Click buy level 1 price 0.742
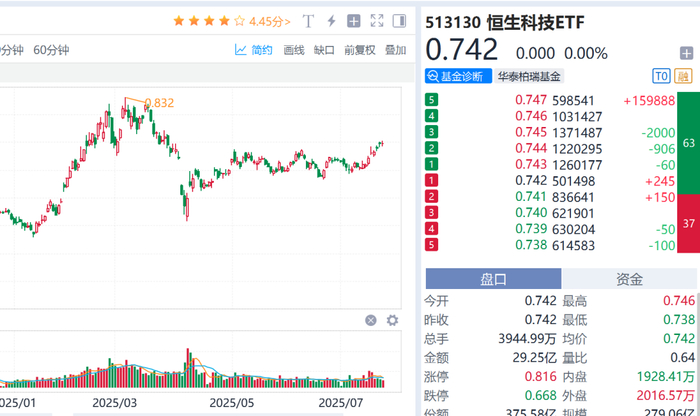The height and width of the screenshot is (416, 700). pos(531,180)
